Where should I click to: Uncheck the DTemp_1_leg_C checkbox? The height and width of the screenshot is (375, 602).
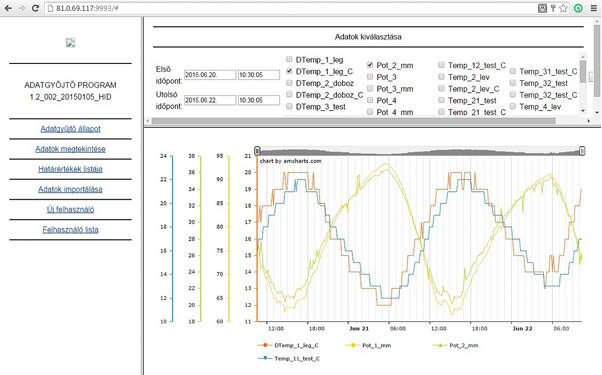[x=289, y=71]
